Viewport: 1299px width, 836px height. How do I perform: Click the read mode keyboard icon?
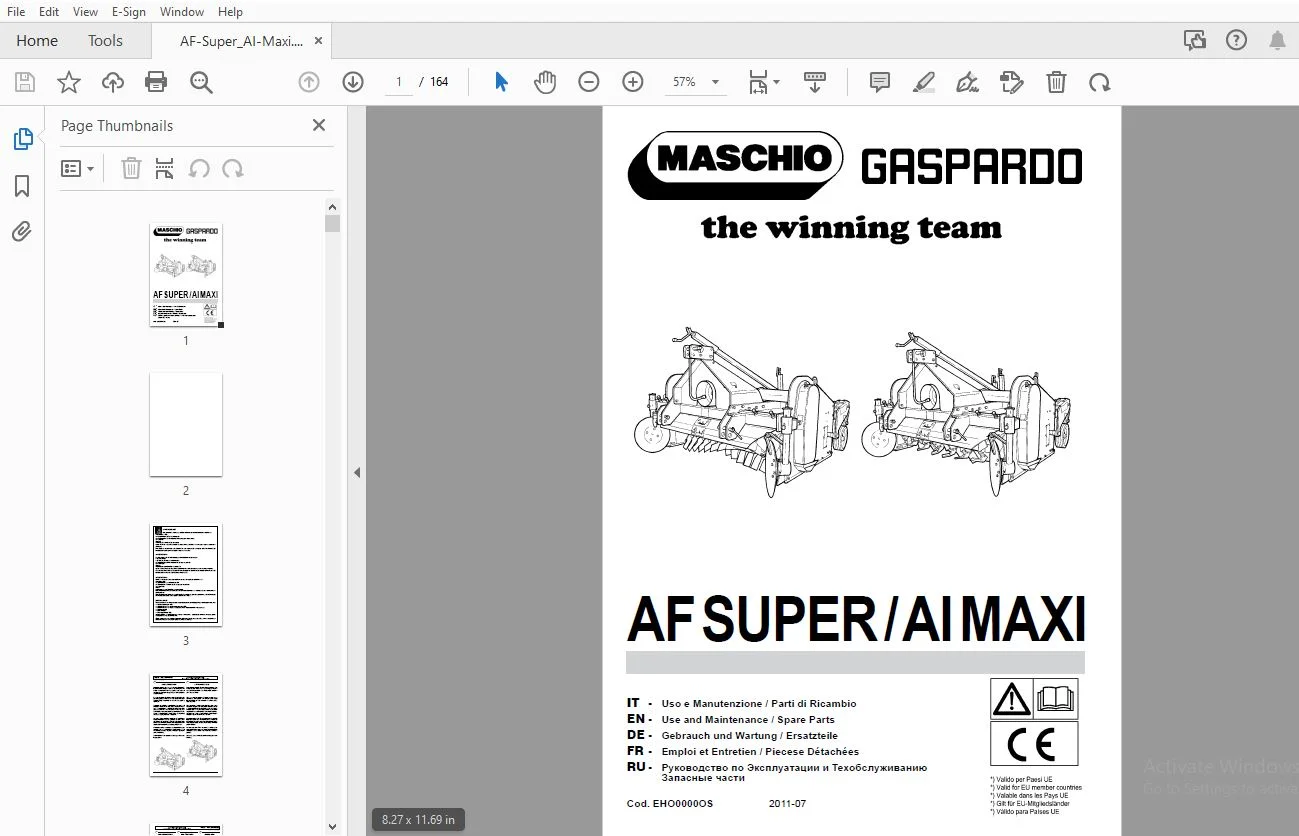pyautogui.click(x=815, y=82)
